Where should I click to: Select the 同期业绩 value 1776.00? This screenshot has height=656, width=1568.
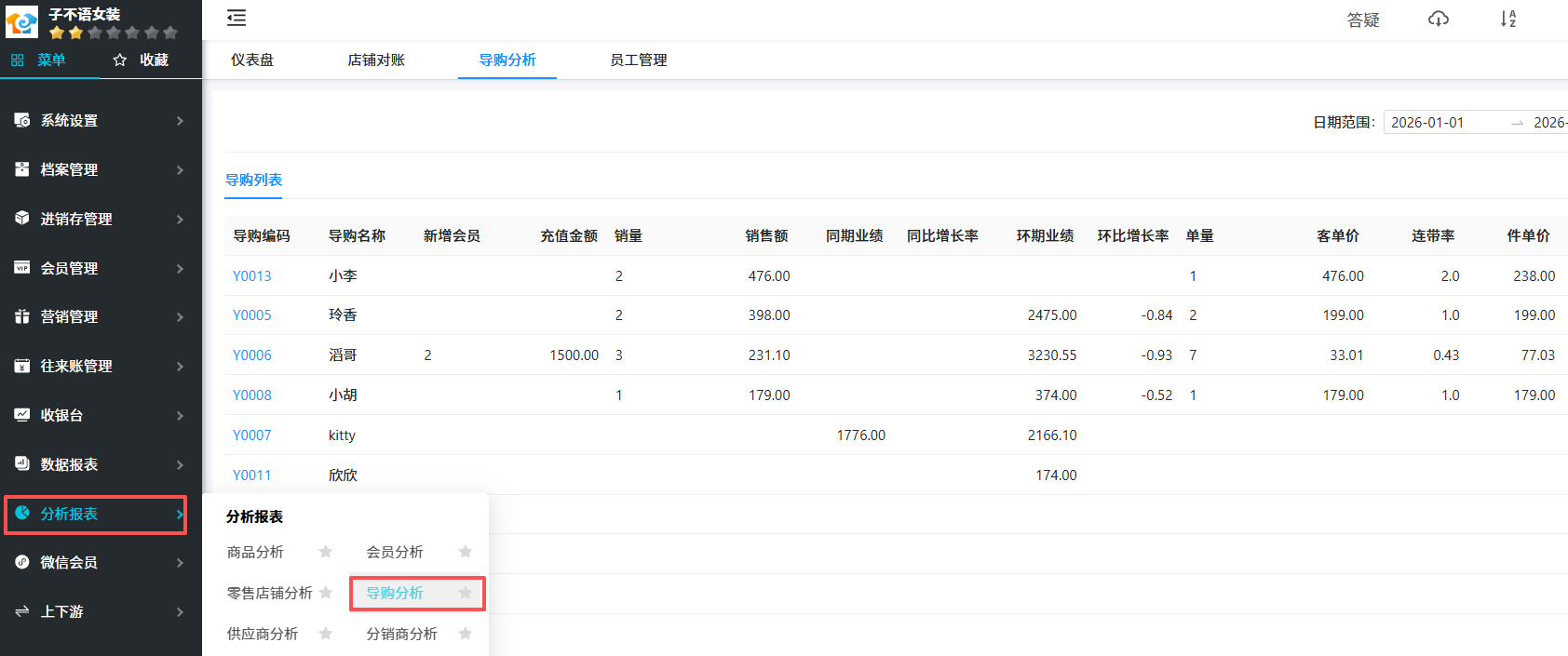(861, 435)
